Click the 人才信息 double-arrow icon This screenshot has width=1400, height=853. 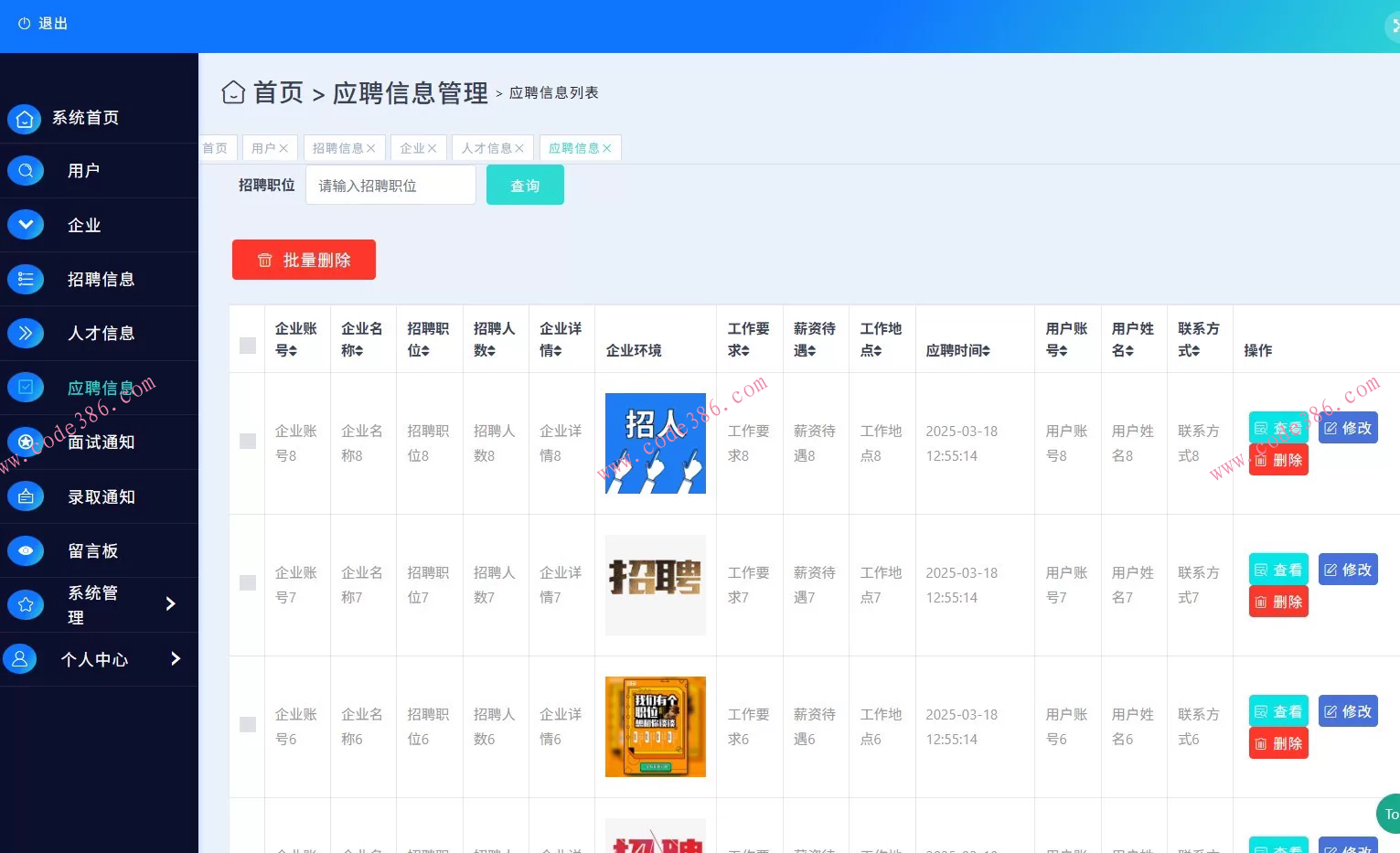click(x=25, y=333)
